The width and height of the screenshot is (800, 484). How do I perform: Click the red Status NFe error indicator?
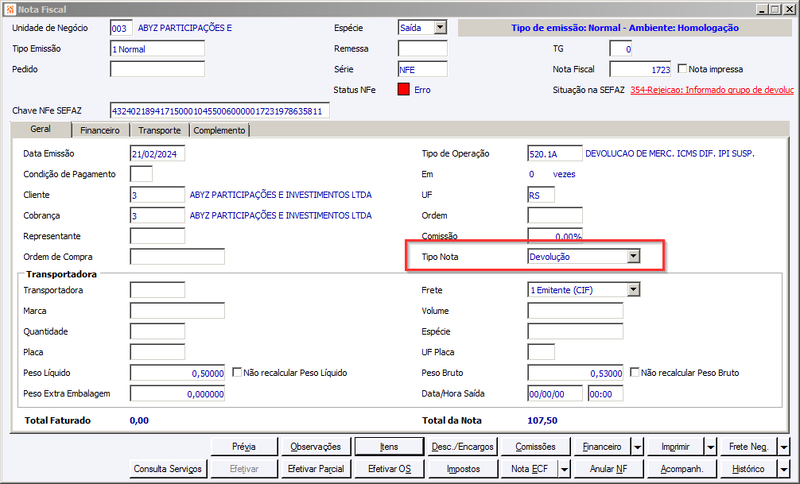tap(404, 90)
